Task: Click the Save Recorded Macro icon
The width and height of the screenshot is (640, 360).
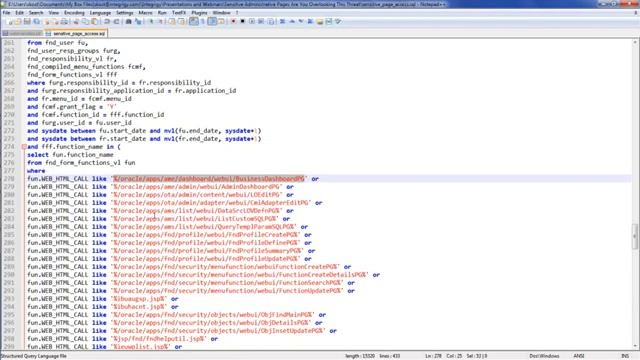Action: click(271, 21)
